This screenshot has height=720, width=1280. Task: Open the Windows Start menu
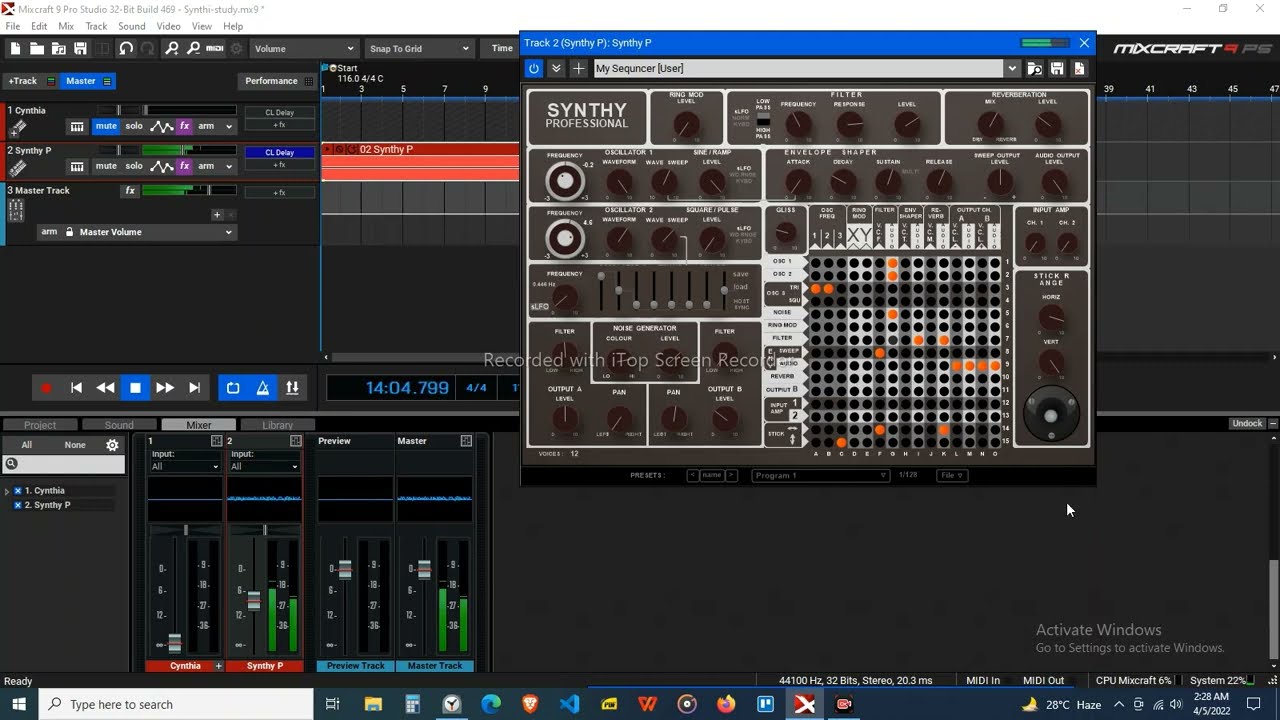19,704
